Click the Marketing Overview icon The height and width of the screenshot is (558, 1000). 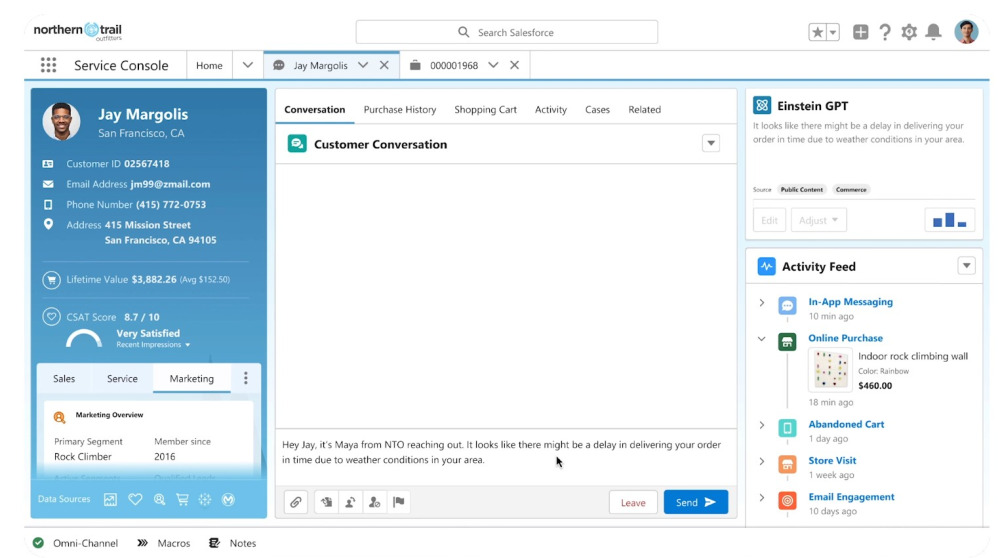59,417
